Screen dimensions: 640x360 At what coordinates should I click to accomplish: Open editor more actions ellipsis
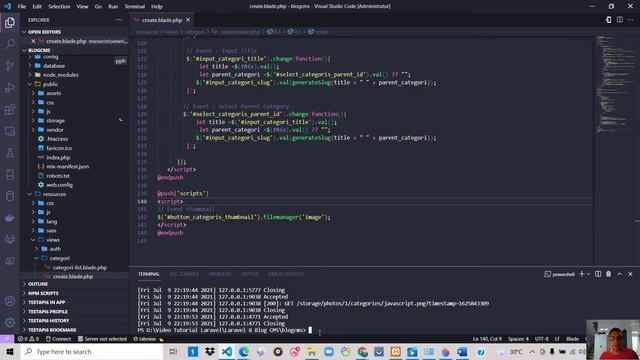point(630,20)
